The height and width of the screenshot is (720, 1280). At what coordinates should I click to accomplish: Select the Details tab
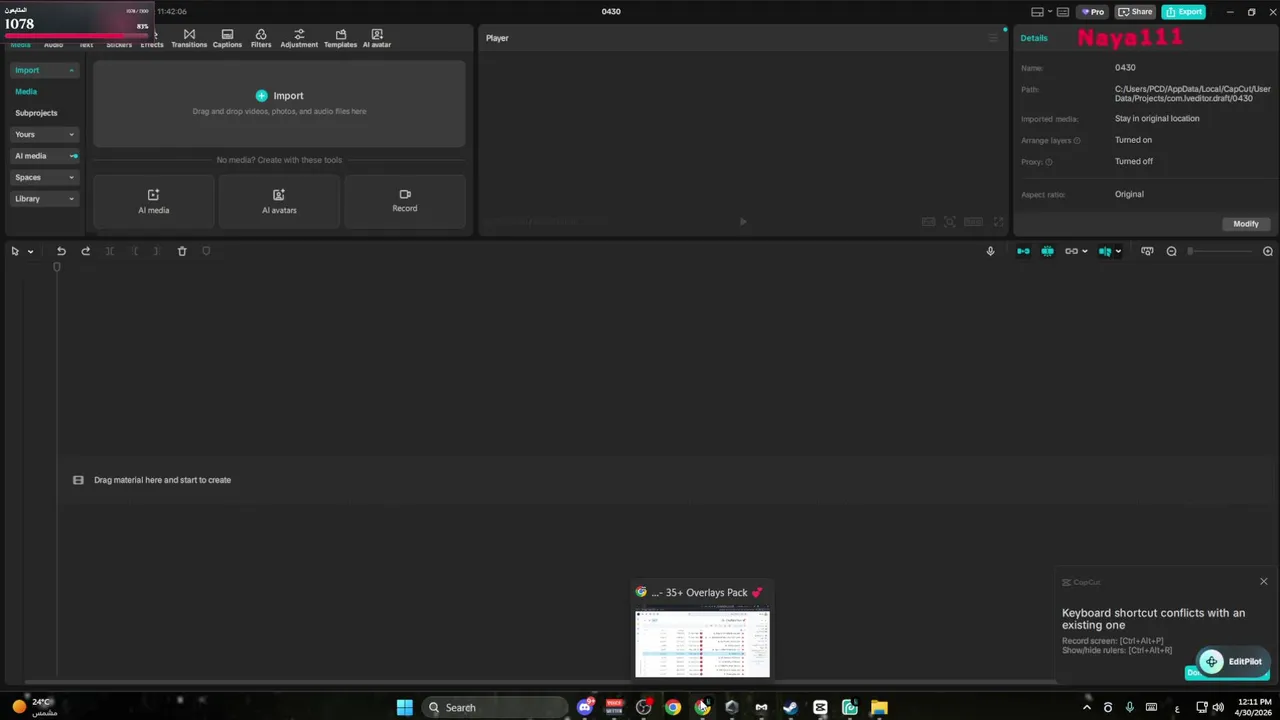pyautogui.click(x=1034, y=38)
